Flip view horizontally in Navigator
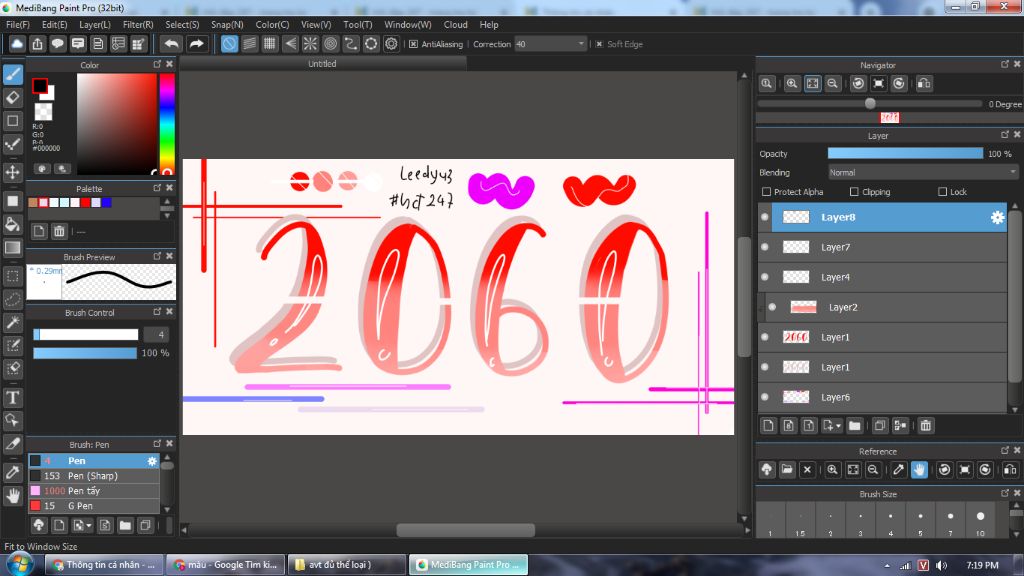 [x=924, y=84]
